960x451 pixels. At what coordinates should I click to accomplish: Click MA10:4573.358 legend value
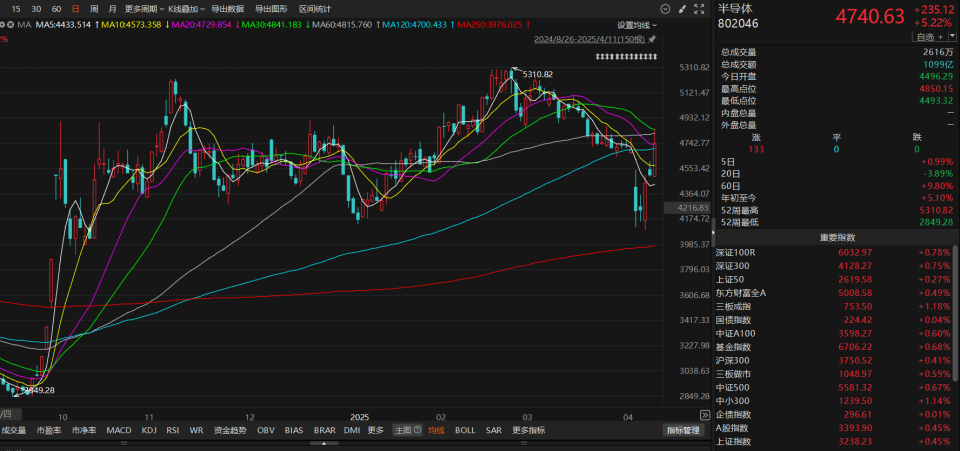131,25
